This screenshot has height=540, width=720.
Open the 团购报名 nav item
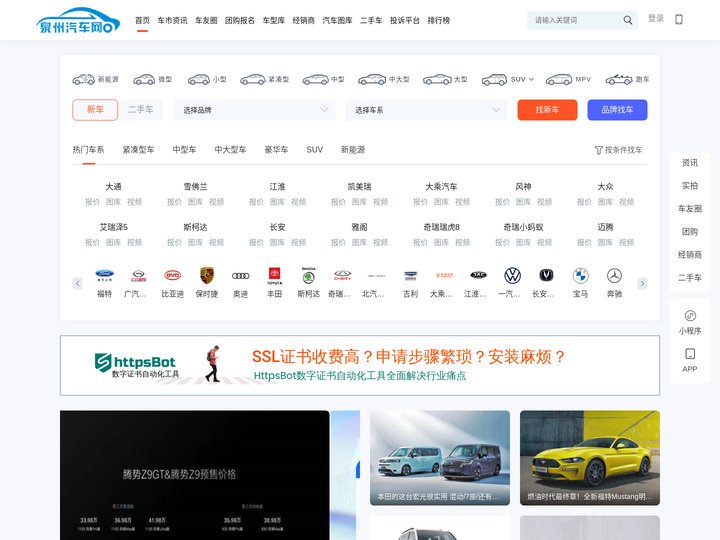(240, 20)
